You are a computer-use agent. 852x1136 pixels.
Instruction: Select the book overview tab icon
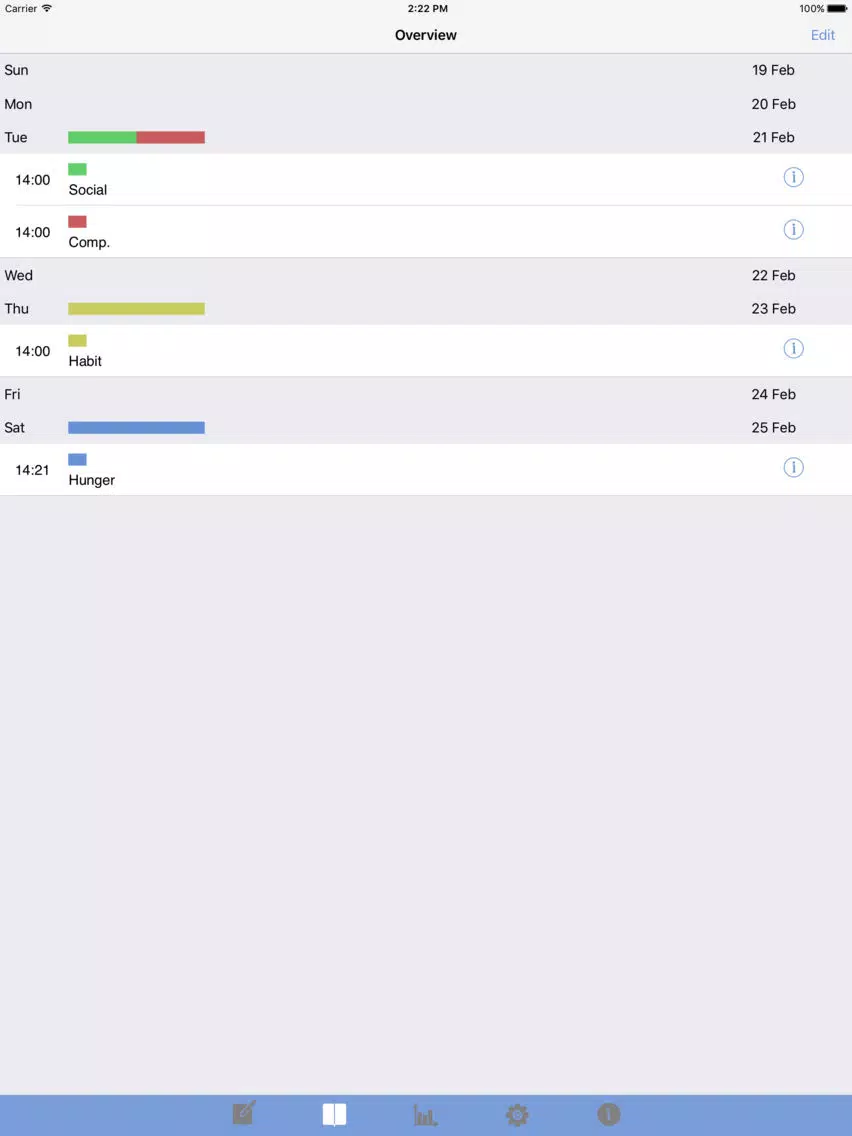[x=334, y=1114]
